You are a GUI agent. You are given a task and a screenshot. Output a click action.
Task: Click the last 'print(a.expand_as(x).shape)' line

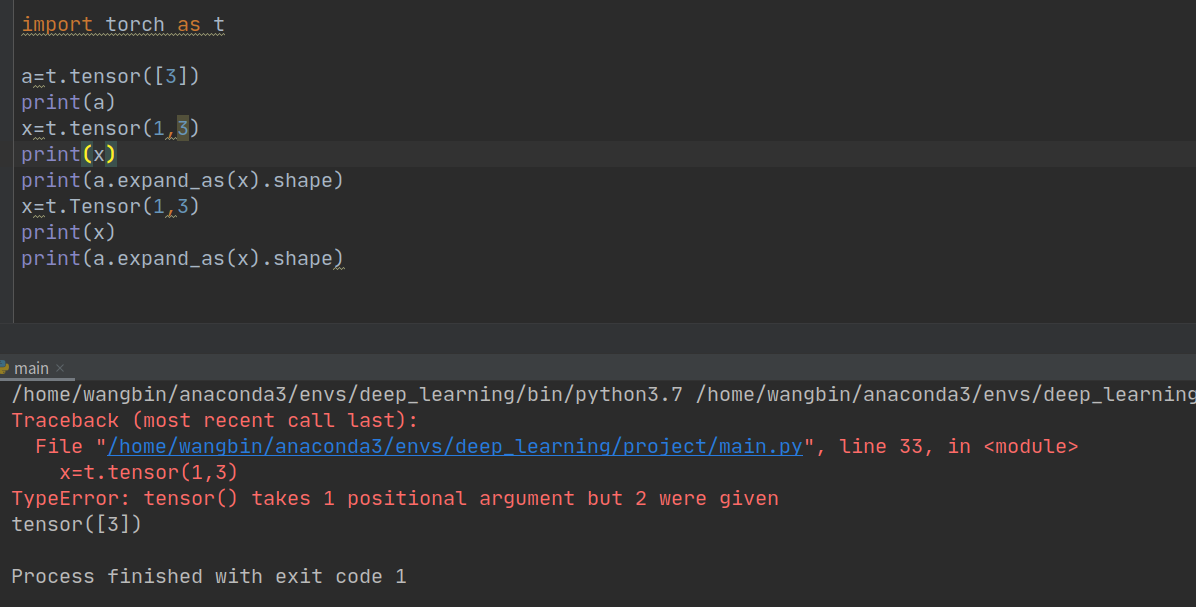182,259
